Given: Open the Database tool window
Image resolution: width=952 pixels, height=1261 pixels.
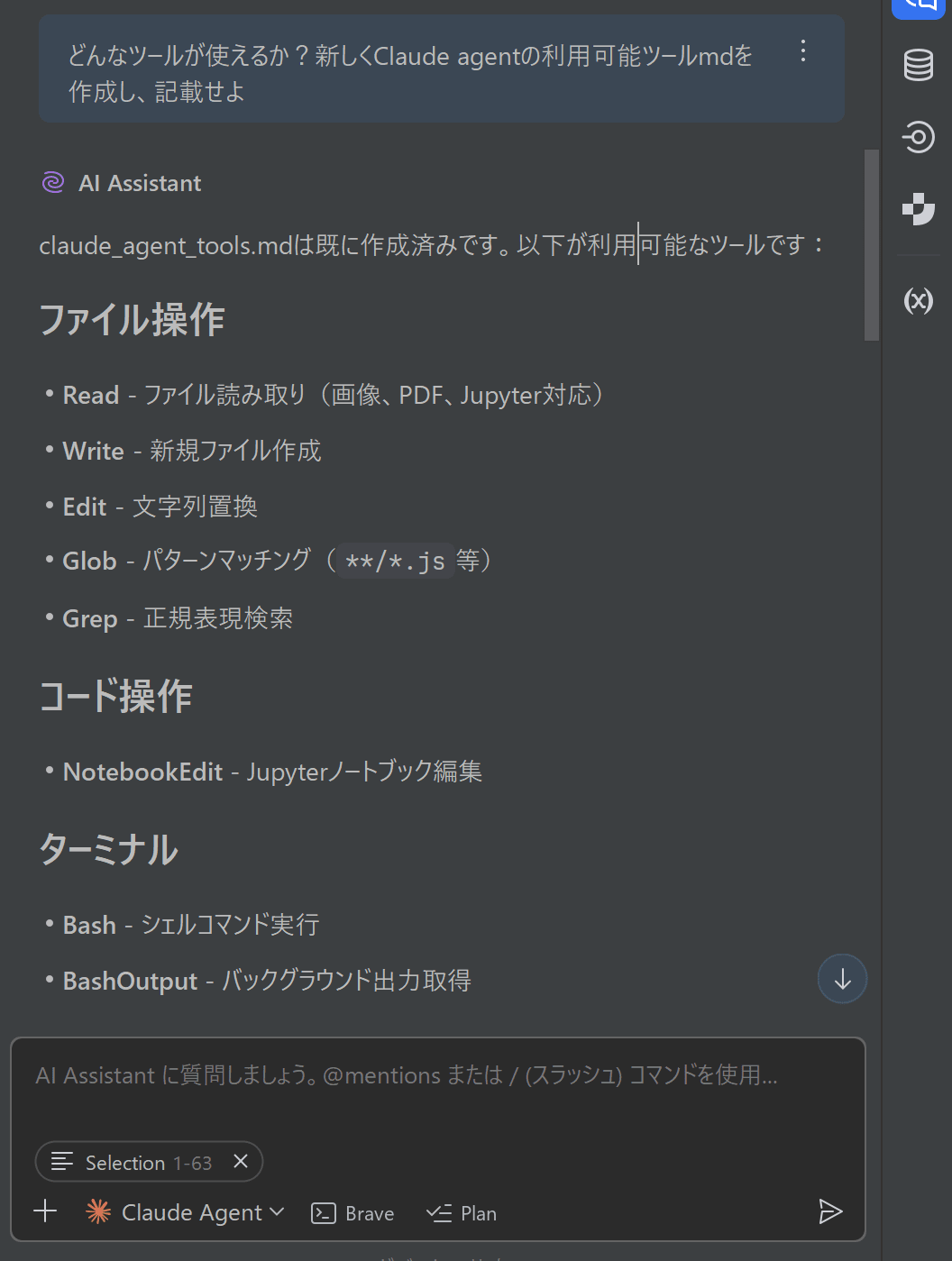Looking at the screenshot, I should coord(918,65).
